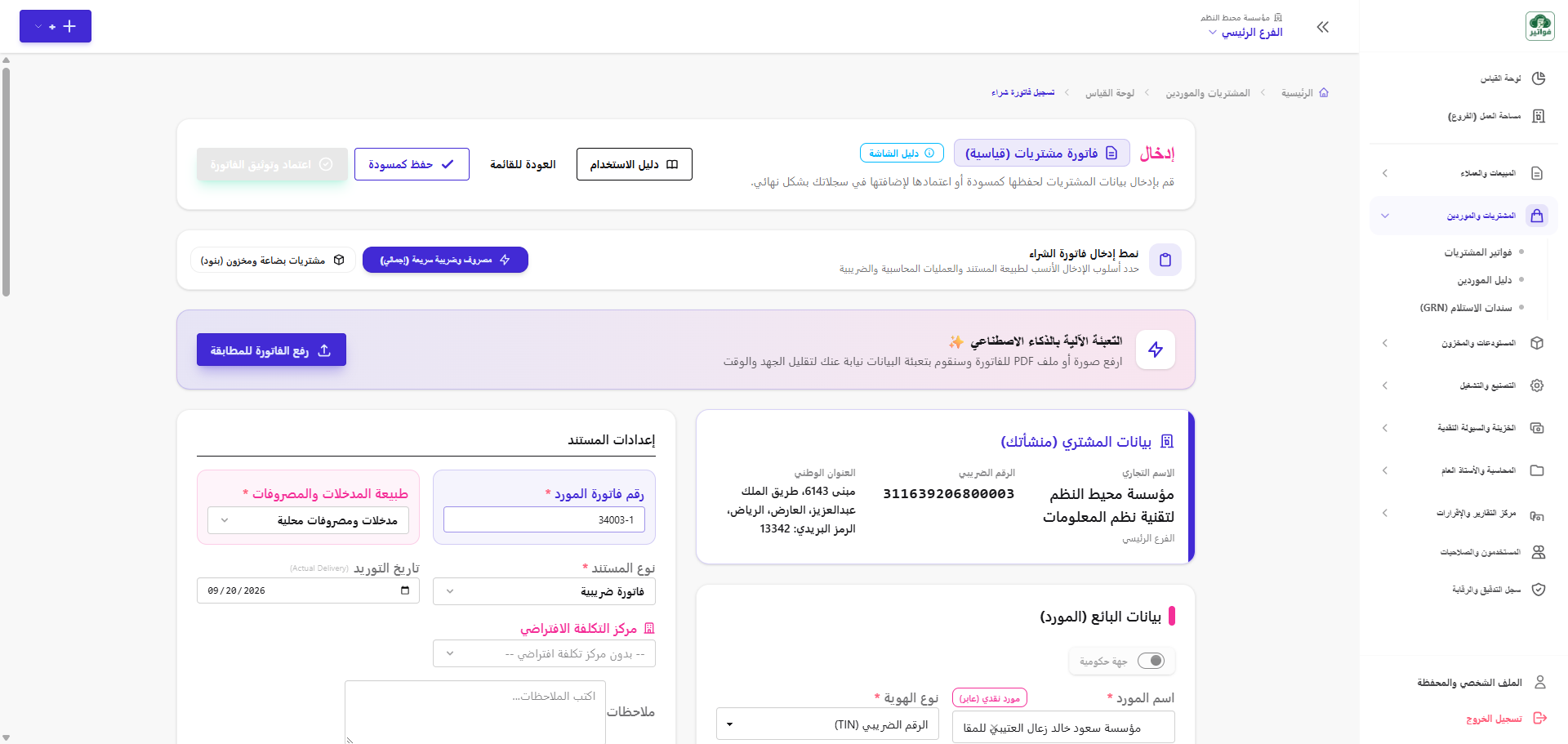The image size is (1568, 744).
Task: Click الخزينة والسيولة النقدية wallet icon
Action: point(1537,428)
